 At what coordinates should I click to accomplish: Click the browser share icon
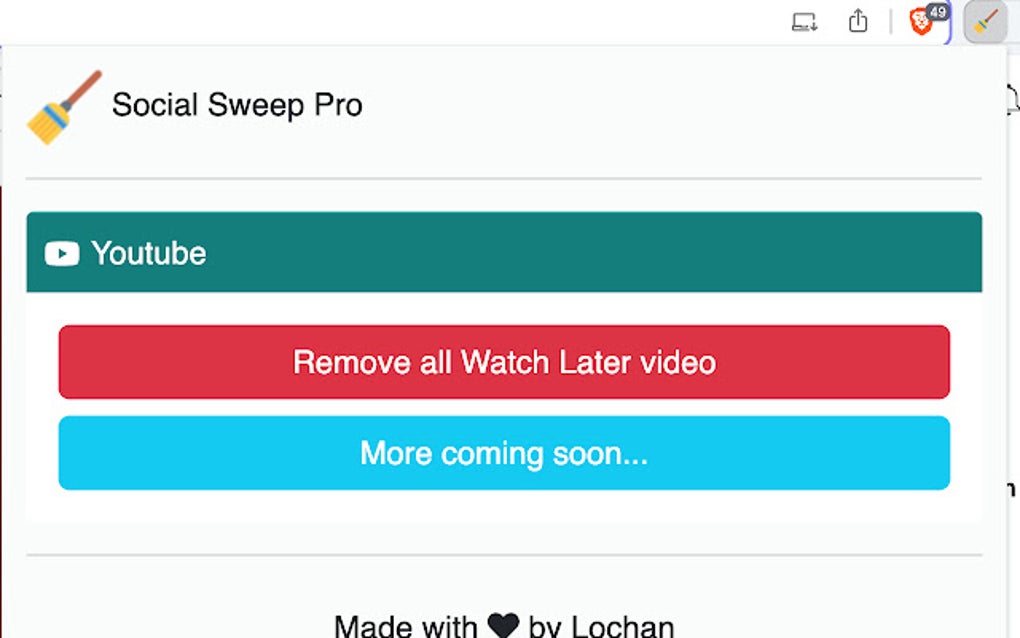pos(858,21)
